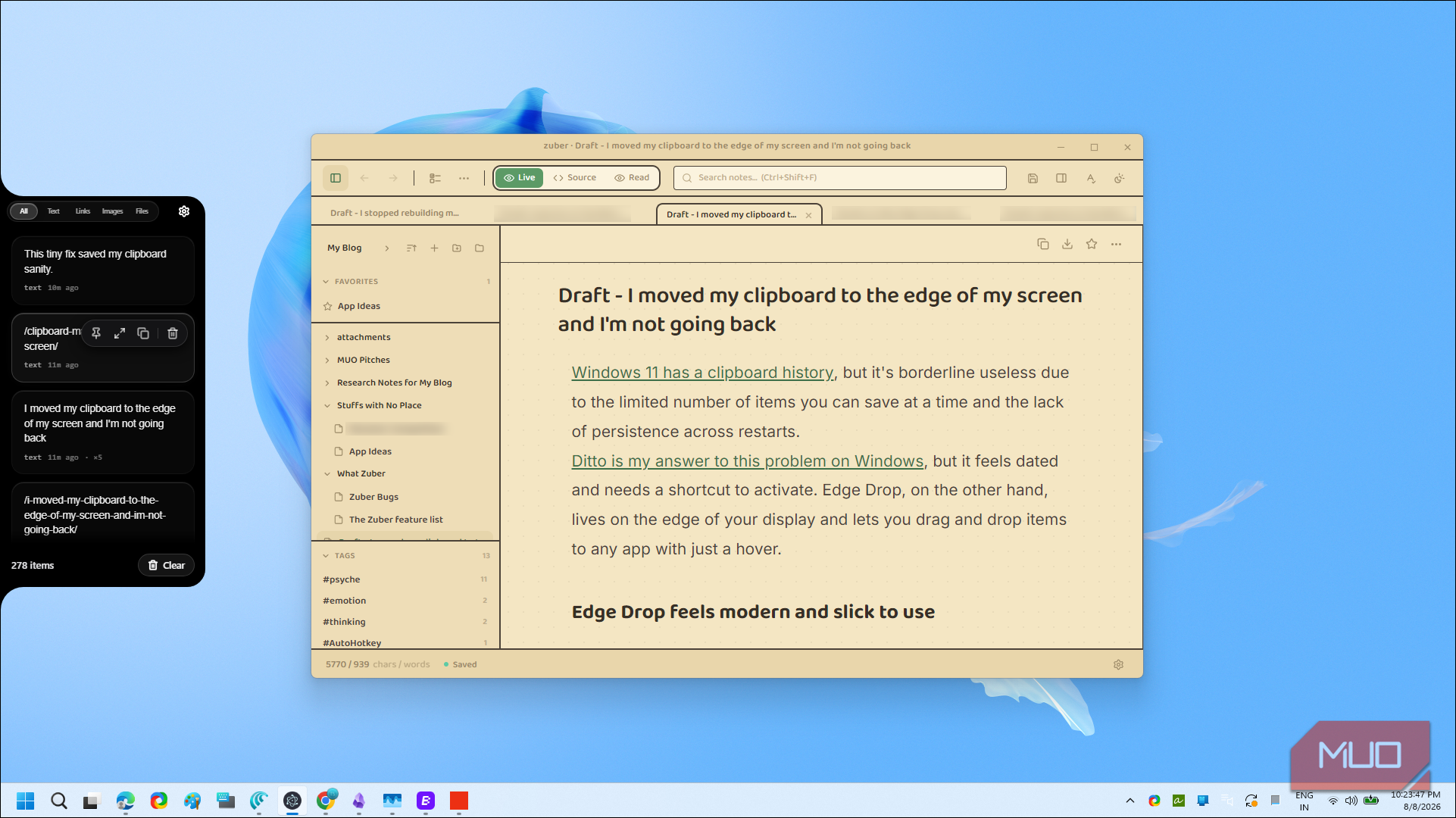Select the Text filter in clipboard panel
This screenshot has height=818, width=1456.
[53, 211]
